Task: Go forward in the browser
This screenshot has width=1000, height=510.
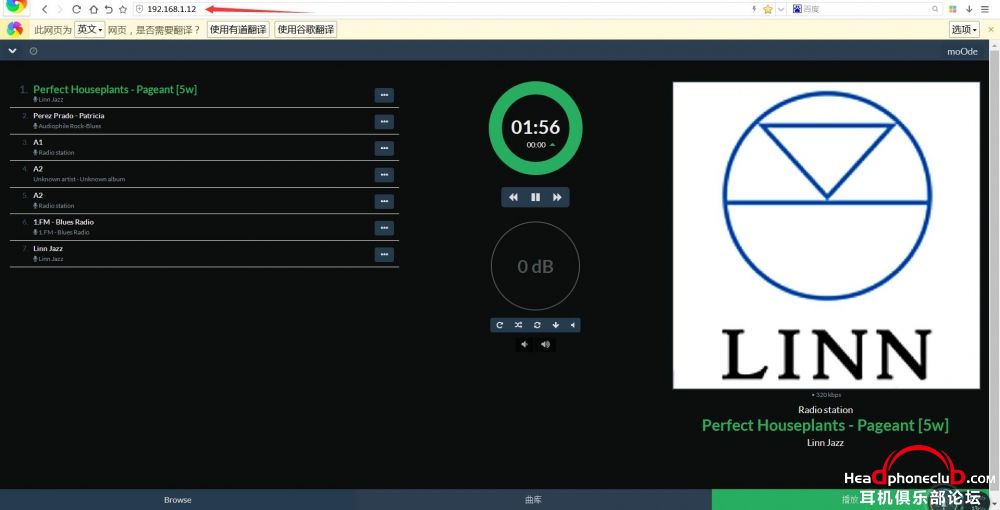Action: (x=60, y=9)
